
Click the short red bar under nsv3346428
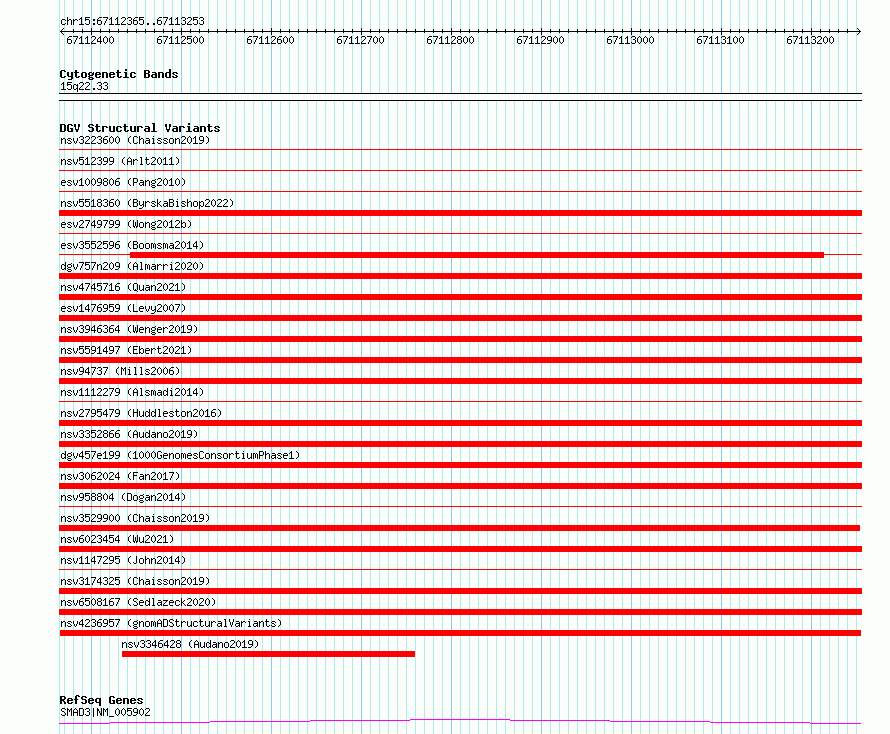268,654
